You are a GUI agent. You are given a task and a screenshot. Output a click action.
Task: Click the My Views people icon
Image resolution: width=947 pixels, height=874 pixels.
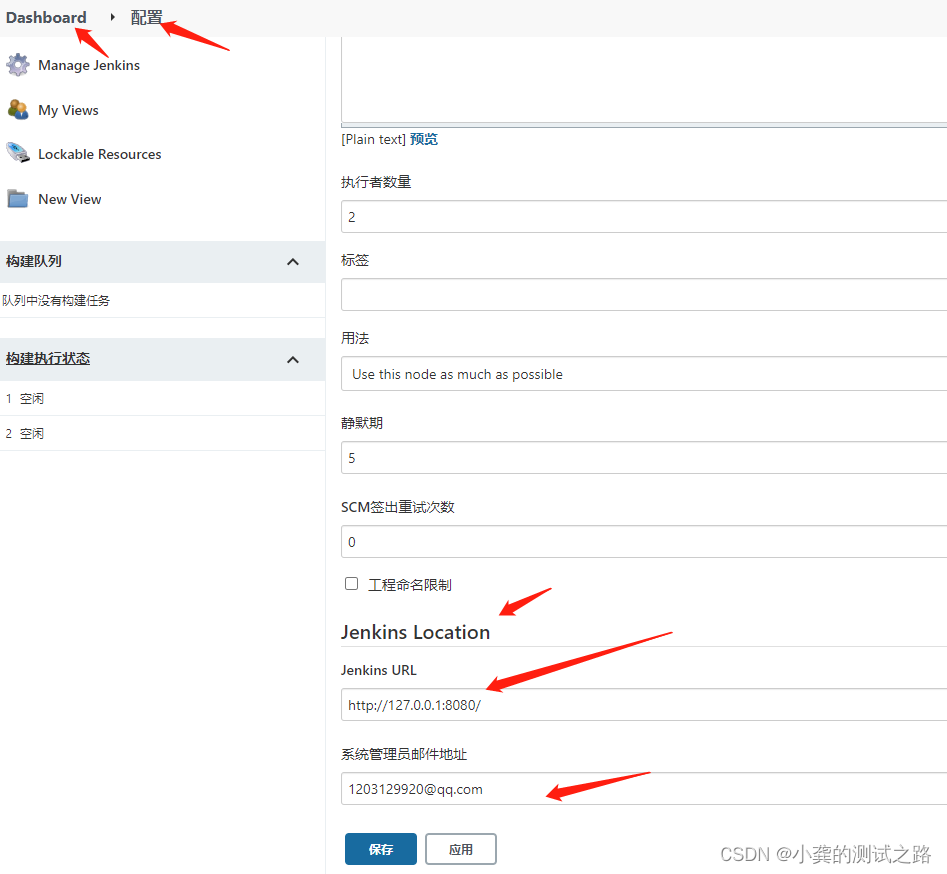click(x=18, y=109)
